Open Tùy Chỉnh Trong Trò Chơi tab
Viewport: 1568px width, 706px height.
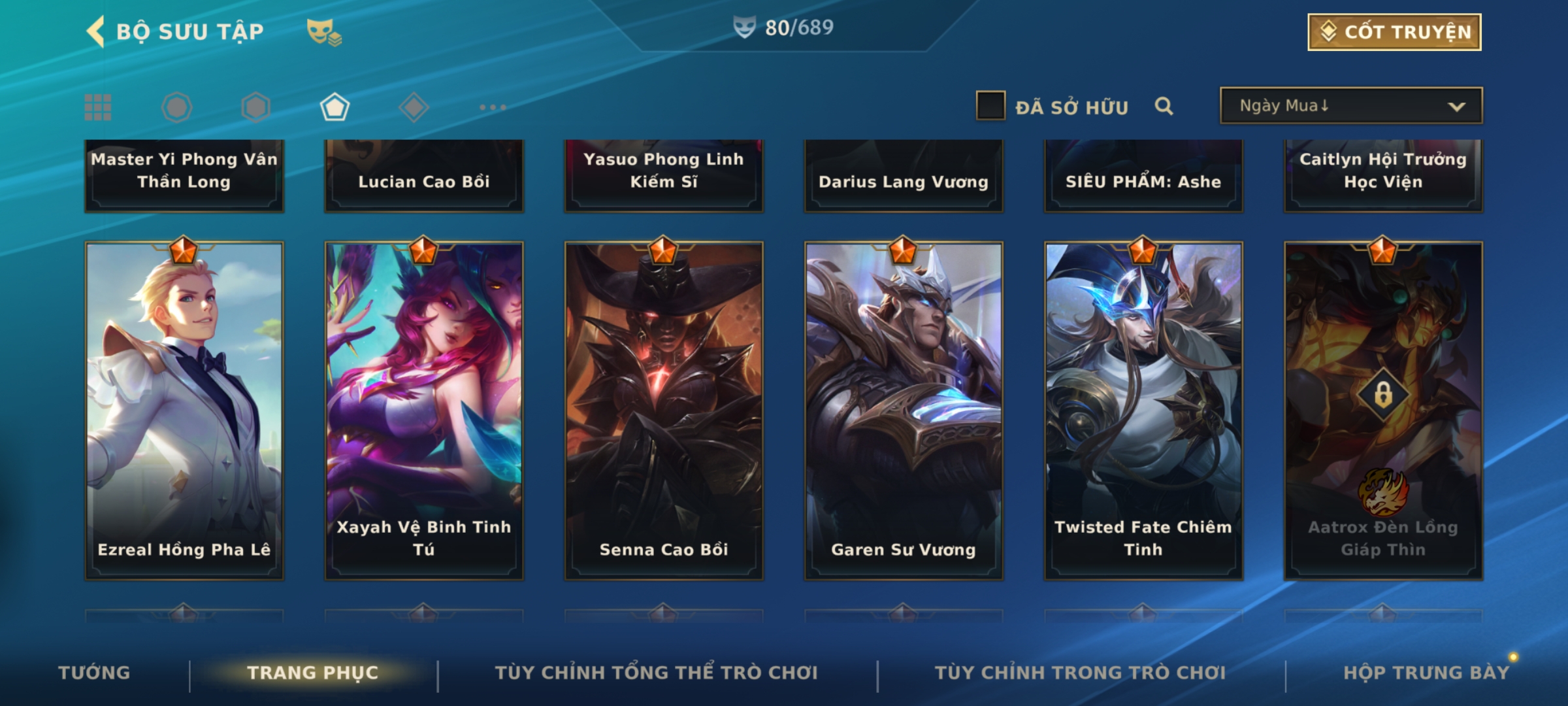point(1080,673)
